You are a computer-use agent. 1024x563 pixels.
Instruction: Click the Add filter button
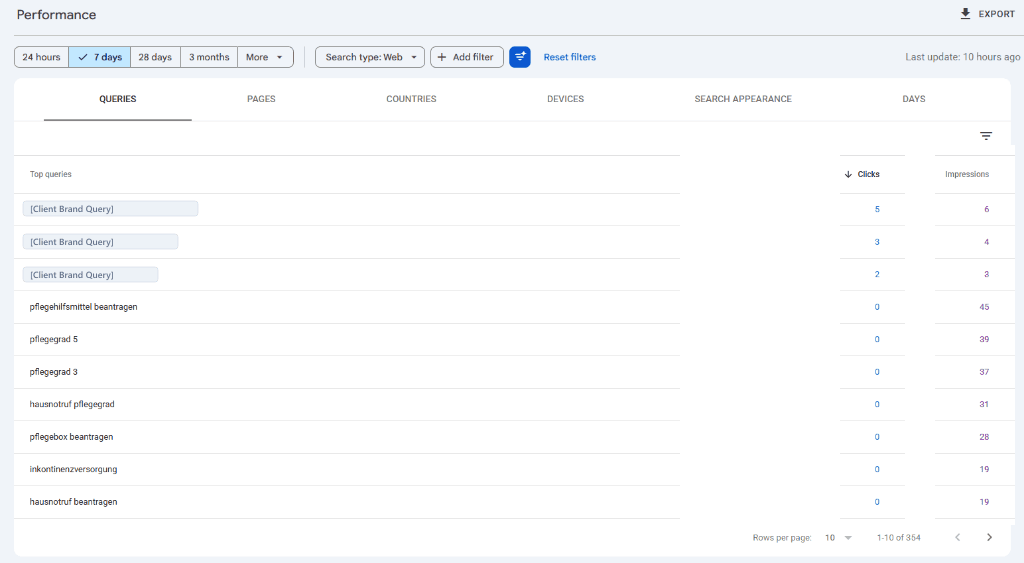(x=466, y=57)
